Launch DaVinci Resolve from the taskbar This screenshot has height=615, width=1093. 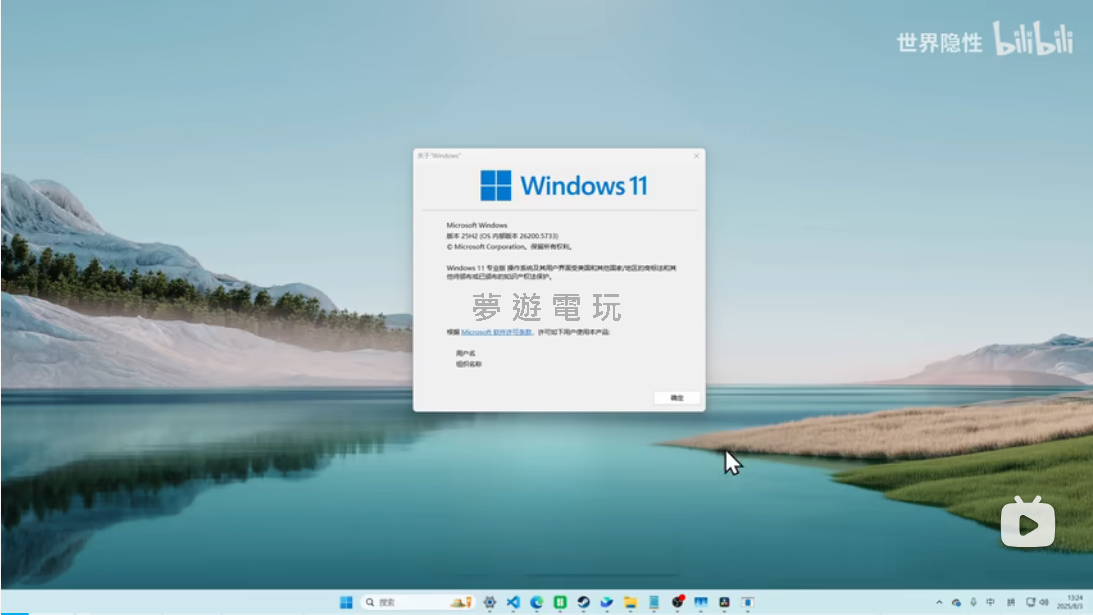(724, 602)
